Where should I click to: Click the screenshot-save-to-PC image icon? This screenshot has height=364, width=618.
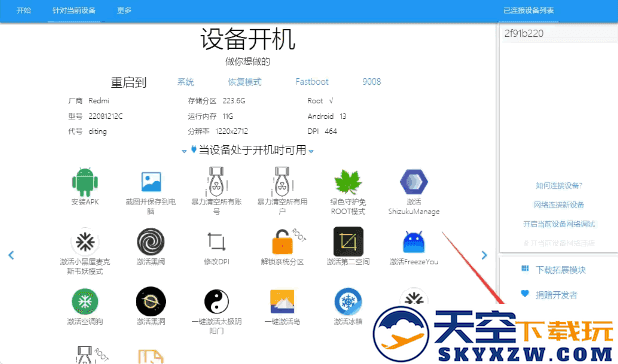151,182
